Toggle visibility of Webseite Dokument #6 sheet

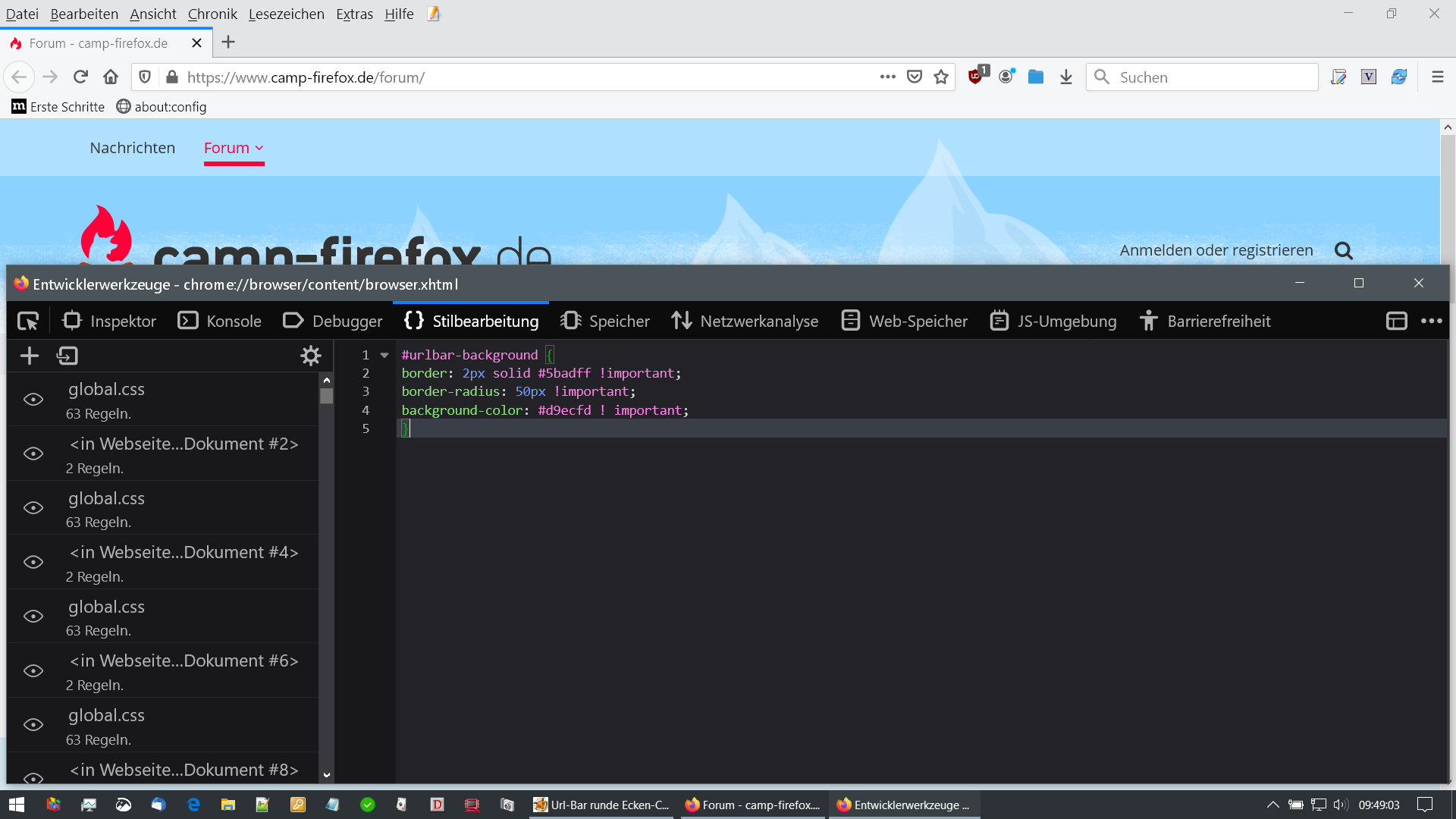(x=33, y=670)
